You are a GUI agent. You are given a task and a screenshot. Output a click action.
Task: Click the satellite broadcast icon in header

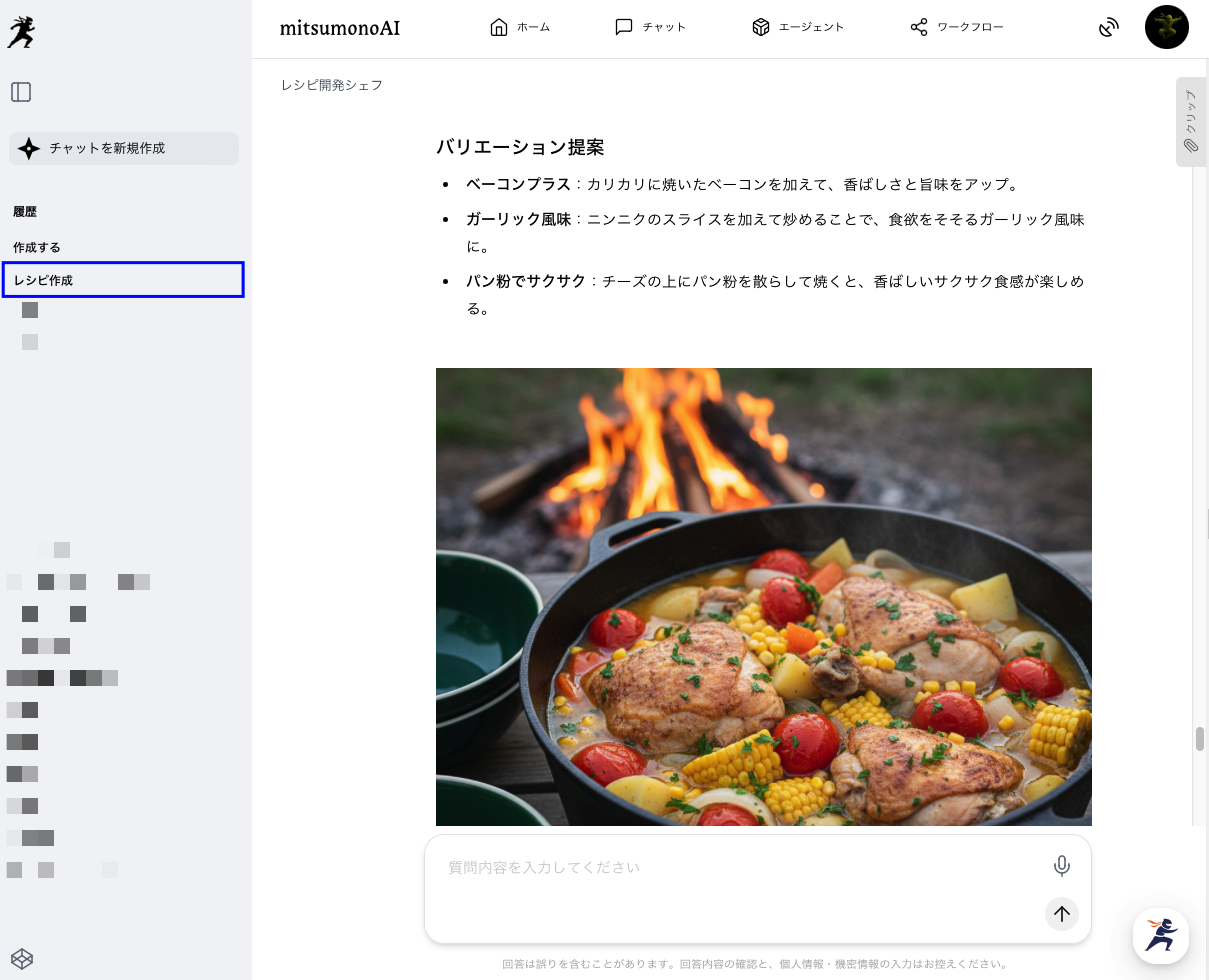click(x=1108, y=27)
